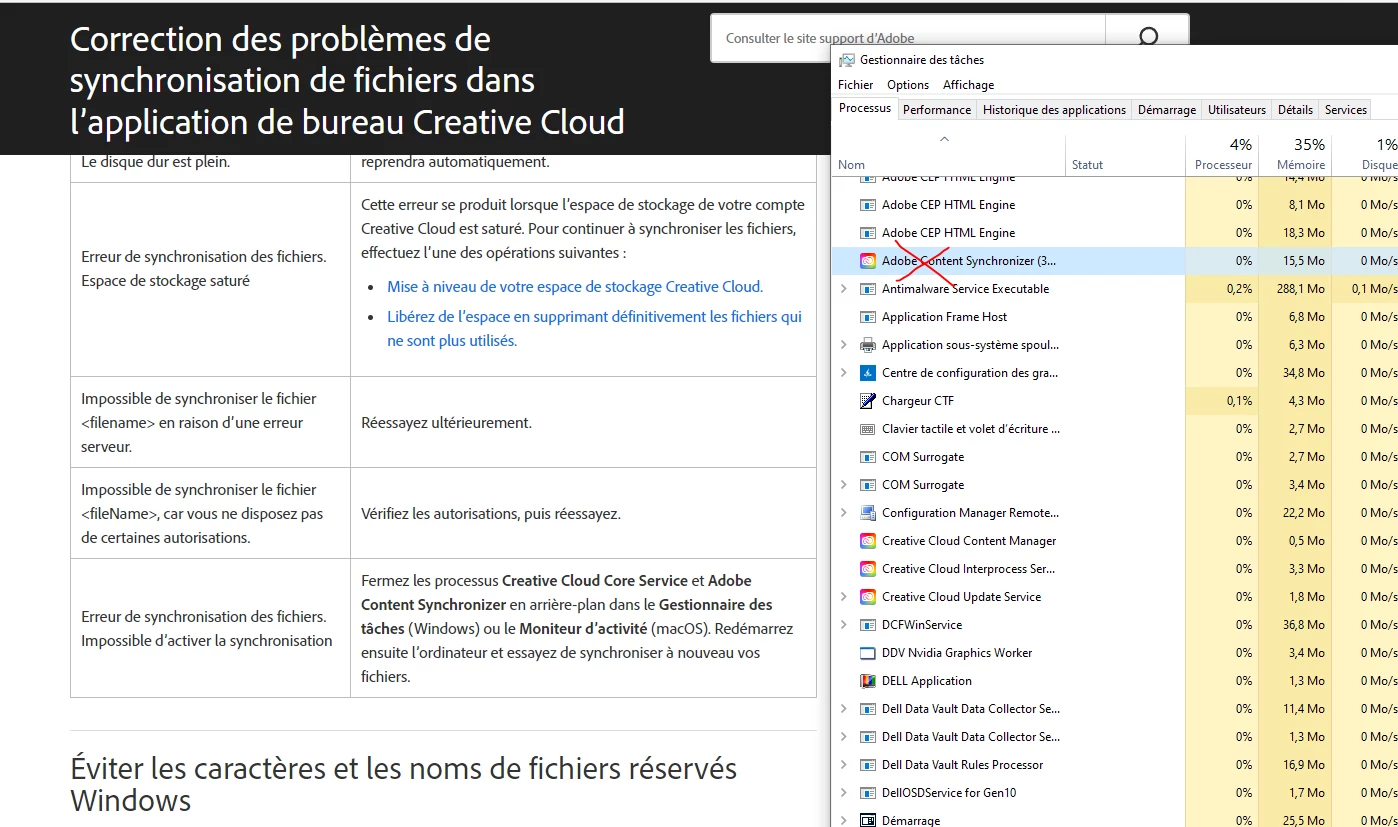
Task: Expand the Centre de configuration des graphiques process
Action: coord(844,373)
